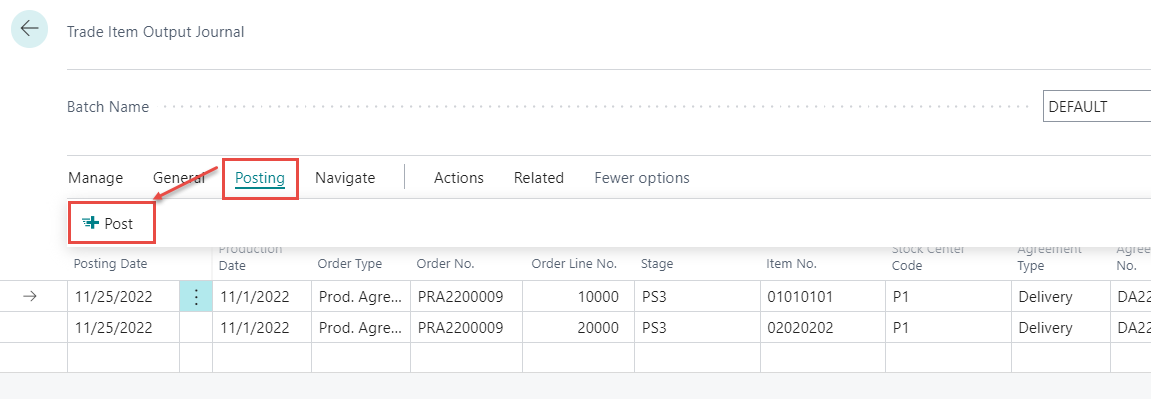
Task: Click Order Line No. 10000 cell
Action: pos(578,296)
